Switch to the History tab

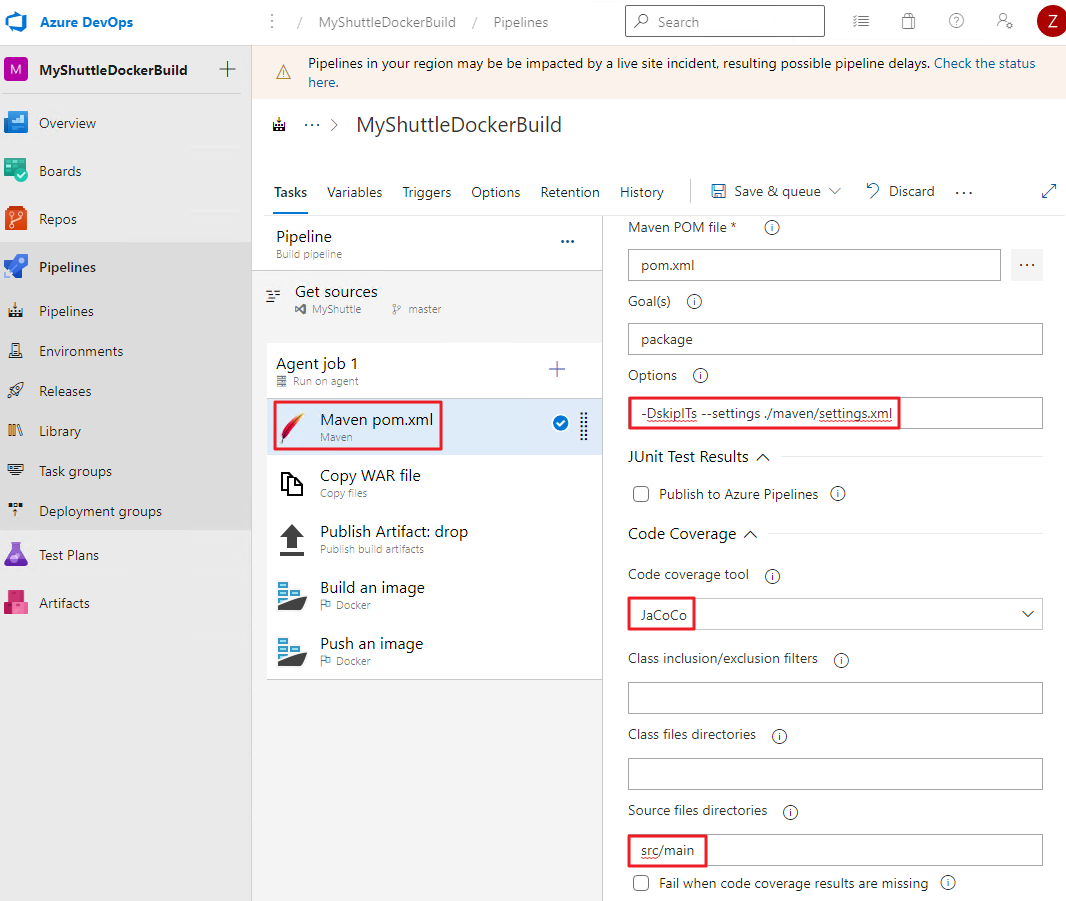(641, 192)
